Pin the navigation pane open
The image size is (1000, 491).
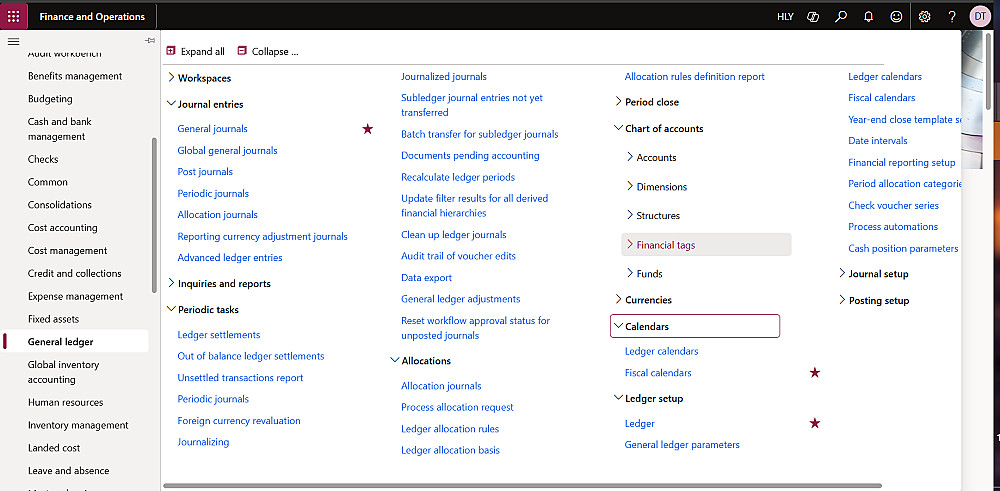(x=150, y=40)
